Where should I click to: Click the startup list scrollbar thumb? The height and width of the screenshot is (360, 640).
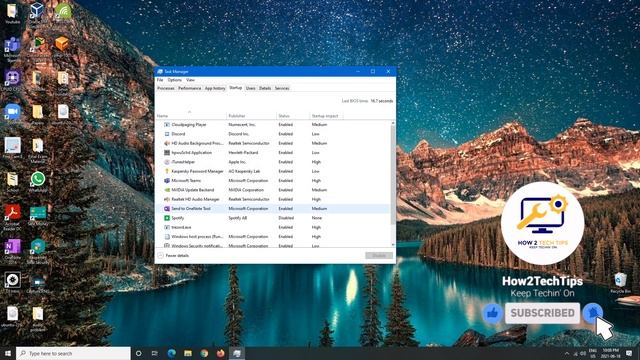(393, 175)
